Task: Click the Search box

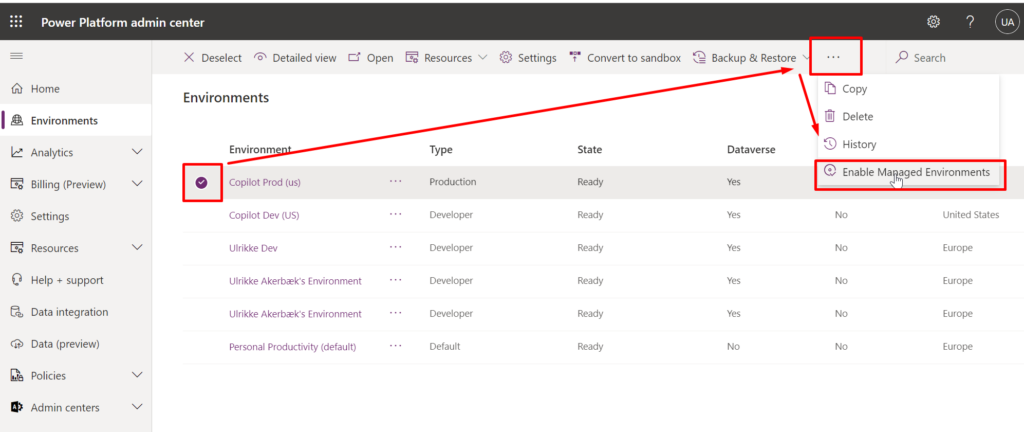Action: coord(953,57)
